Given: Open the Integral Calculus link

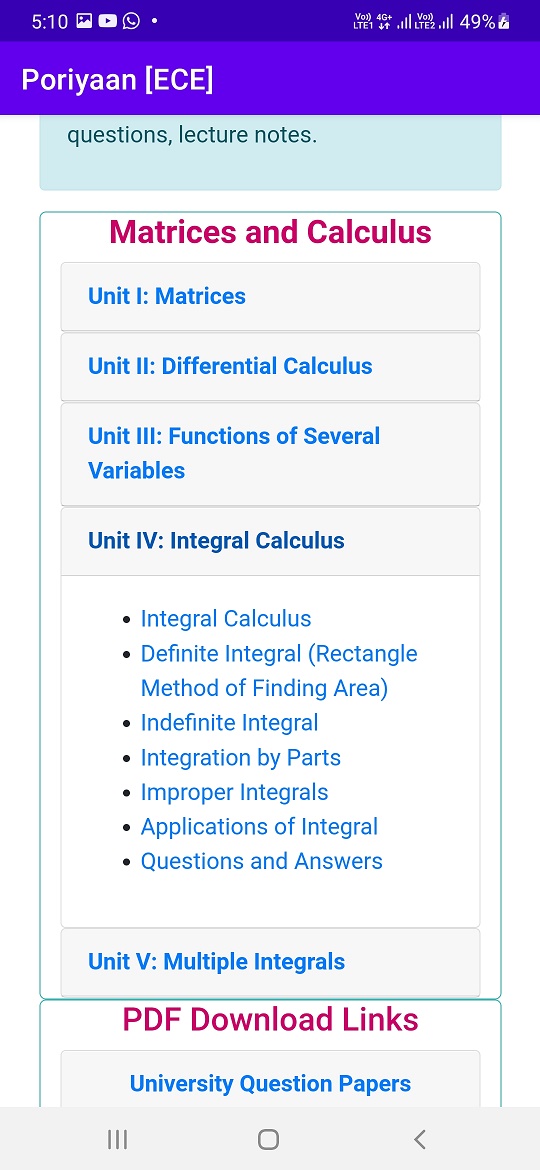Looking at the screenshot, I should [x=226, y=619].
